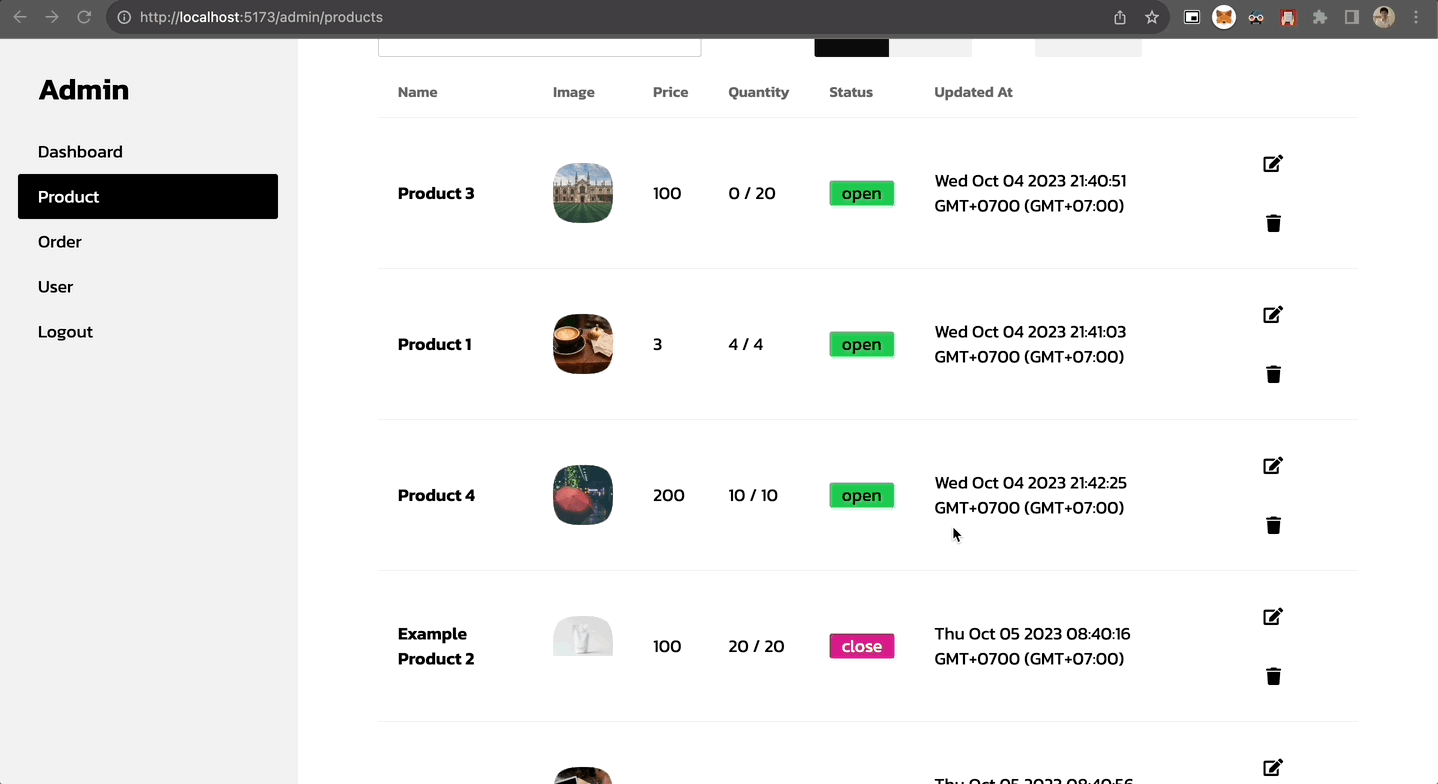
Task: Open the Chrome extensions puzzle menu
Action: pos(1320,17)
